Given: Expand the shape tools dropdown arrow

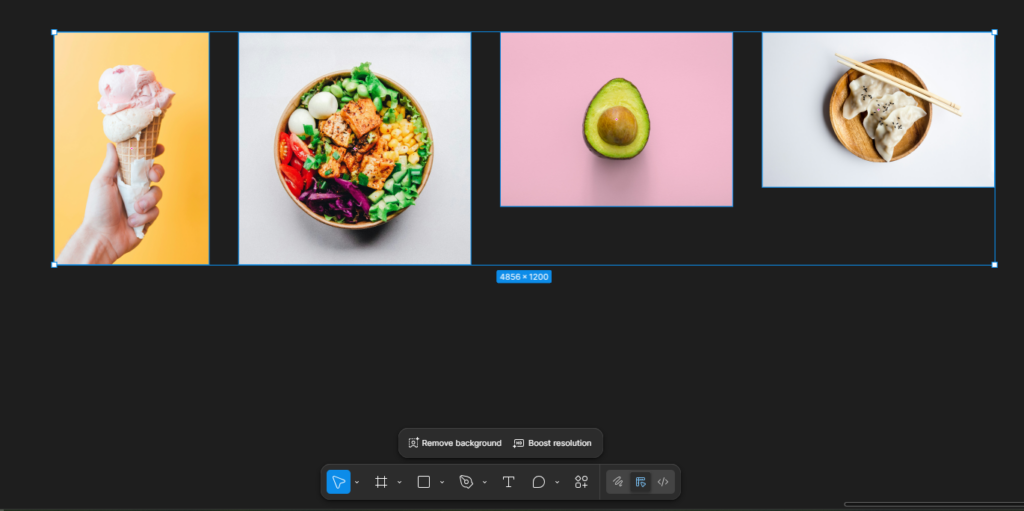Looking at the screenshot, I should pos(442,482).
